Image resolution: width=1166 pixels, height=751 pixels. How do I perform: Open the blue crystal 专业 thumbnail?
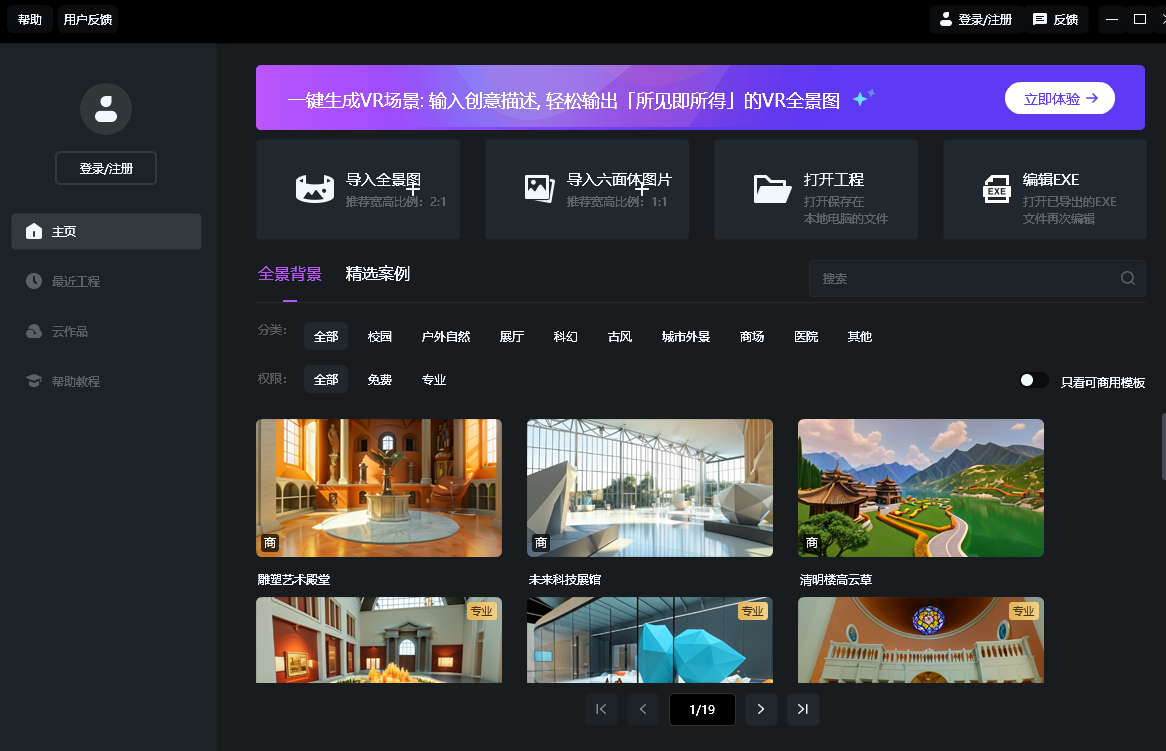[650, 640]
